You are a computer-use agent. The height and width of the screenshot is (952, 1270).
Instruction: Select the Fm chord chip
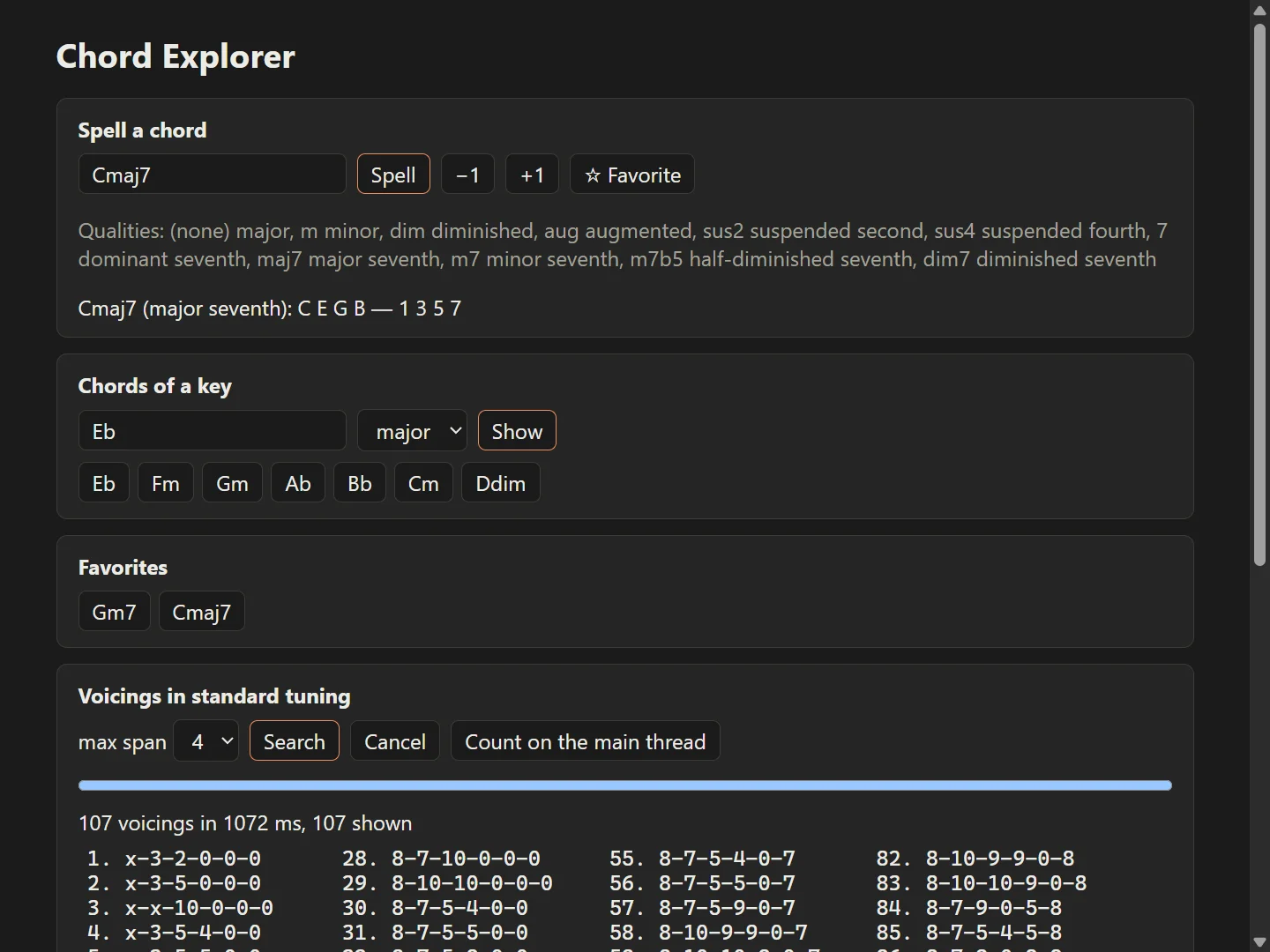(x=166, y=483)
